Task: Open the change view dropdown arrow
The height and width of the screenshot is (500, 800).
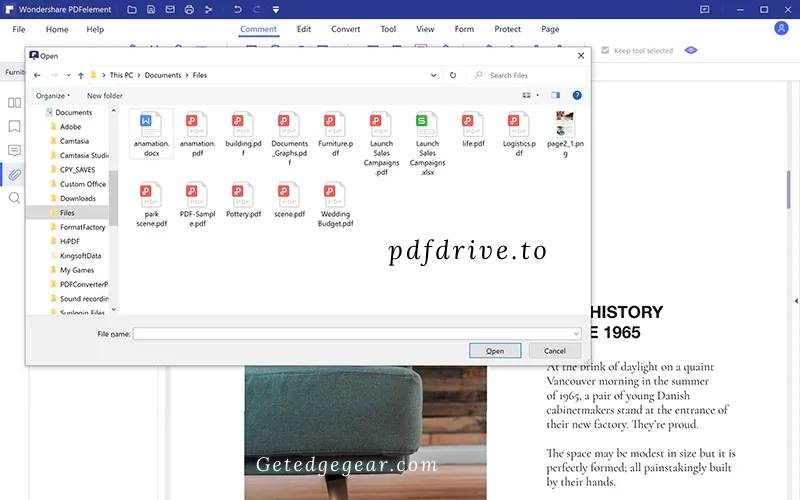Action: coord(537,95)
